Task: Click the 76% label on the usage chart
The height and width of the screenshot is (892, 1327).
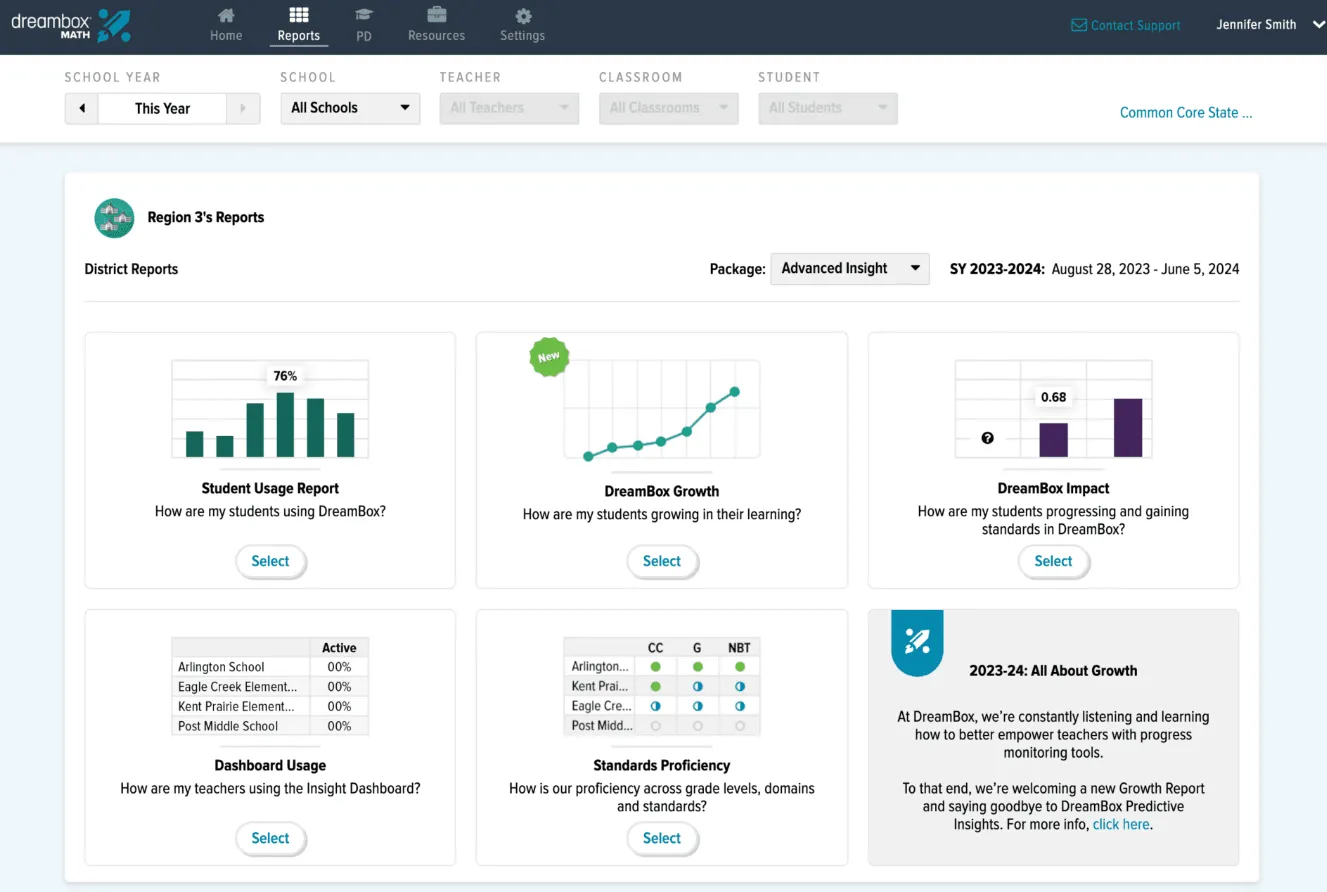Action: pyautogui.click(x=285, y=376)
